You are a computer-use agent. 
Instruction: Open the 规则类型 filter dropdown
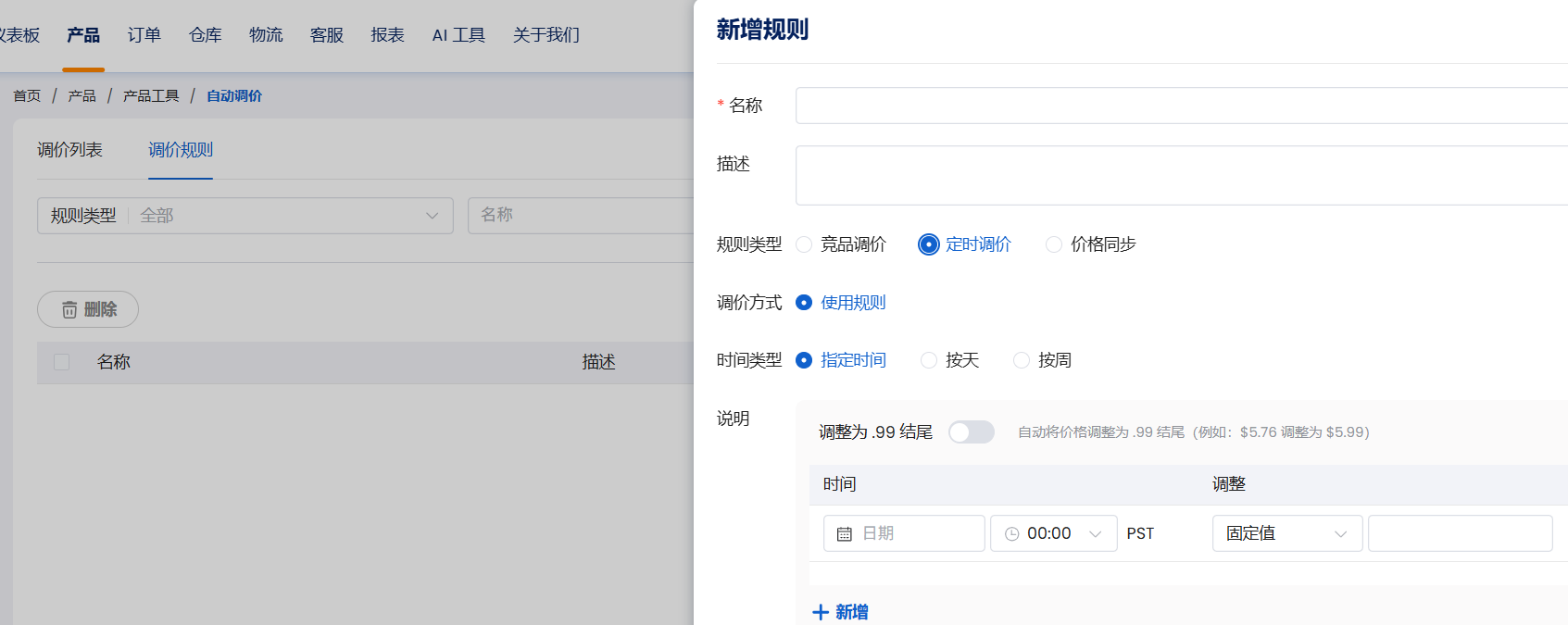coord(245,216)
